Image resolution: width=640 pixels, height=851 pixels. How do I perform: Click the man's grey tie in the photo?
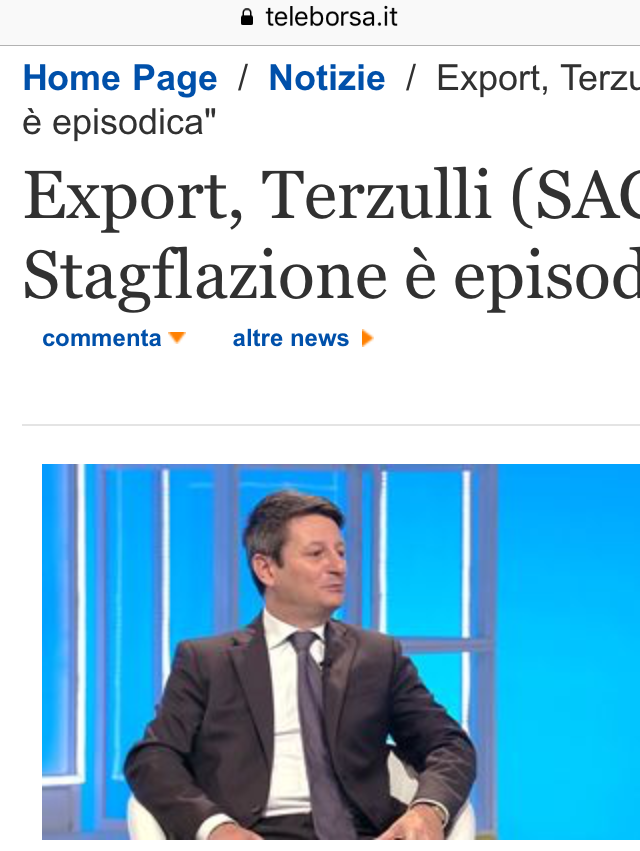[316, 727]
